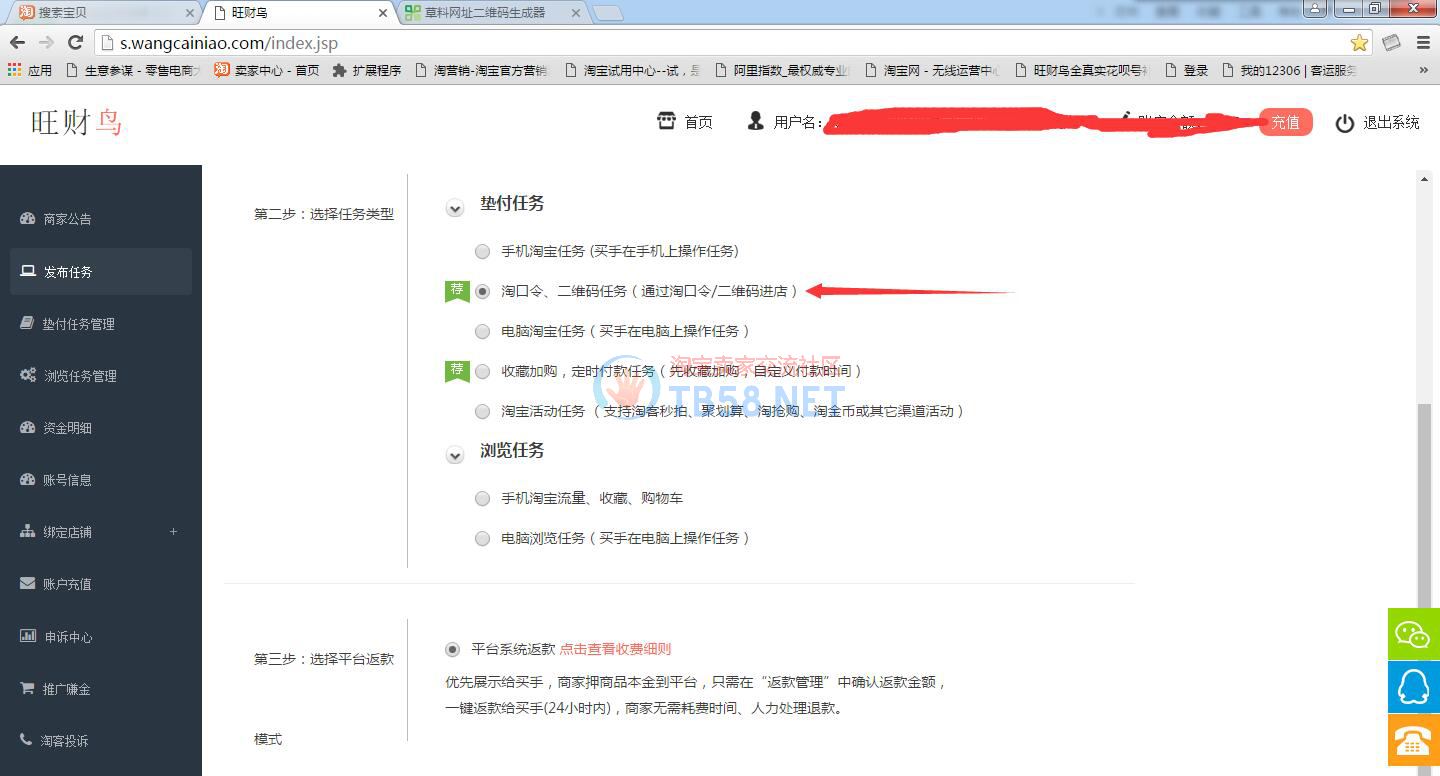Screen dimensions: 1440x776
Task: Open 扩展程序 bookmark
Action: [366, 70]
